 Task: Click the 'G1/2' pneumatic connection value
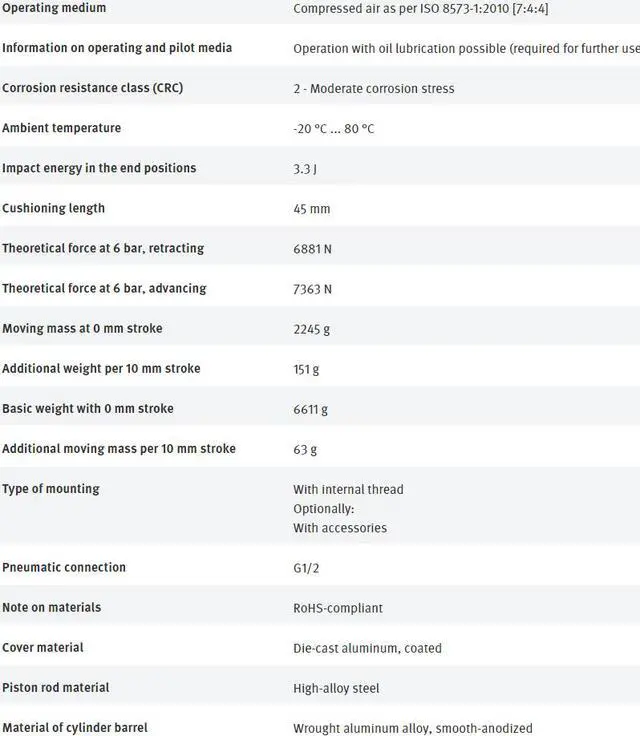point(306,568)
